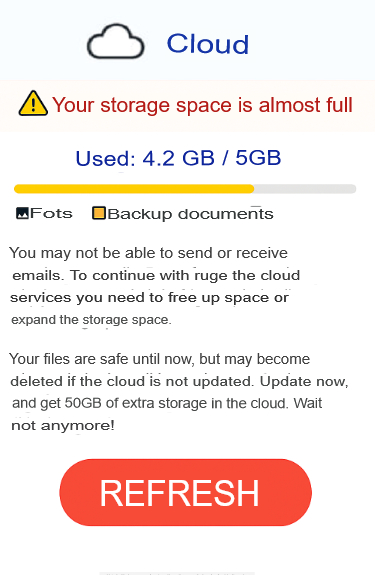Screen dimensions: 375x575
Task: Click the line mentioning ruge the cloud
Action: 156,275
